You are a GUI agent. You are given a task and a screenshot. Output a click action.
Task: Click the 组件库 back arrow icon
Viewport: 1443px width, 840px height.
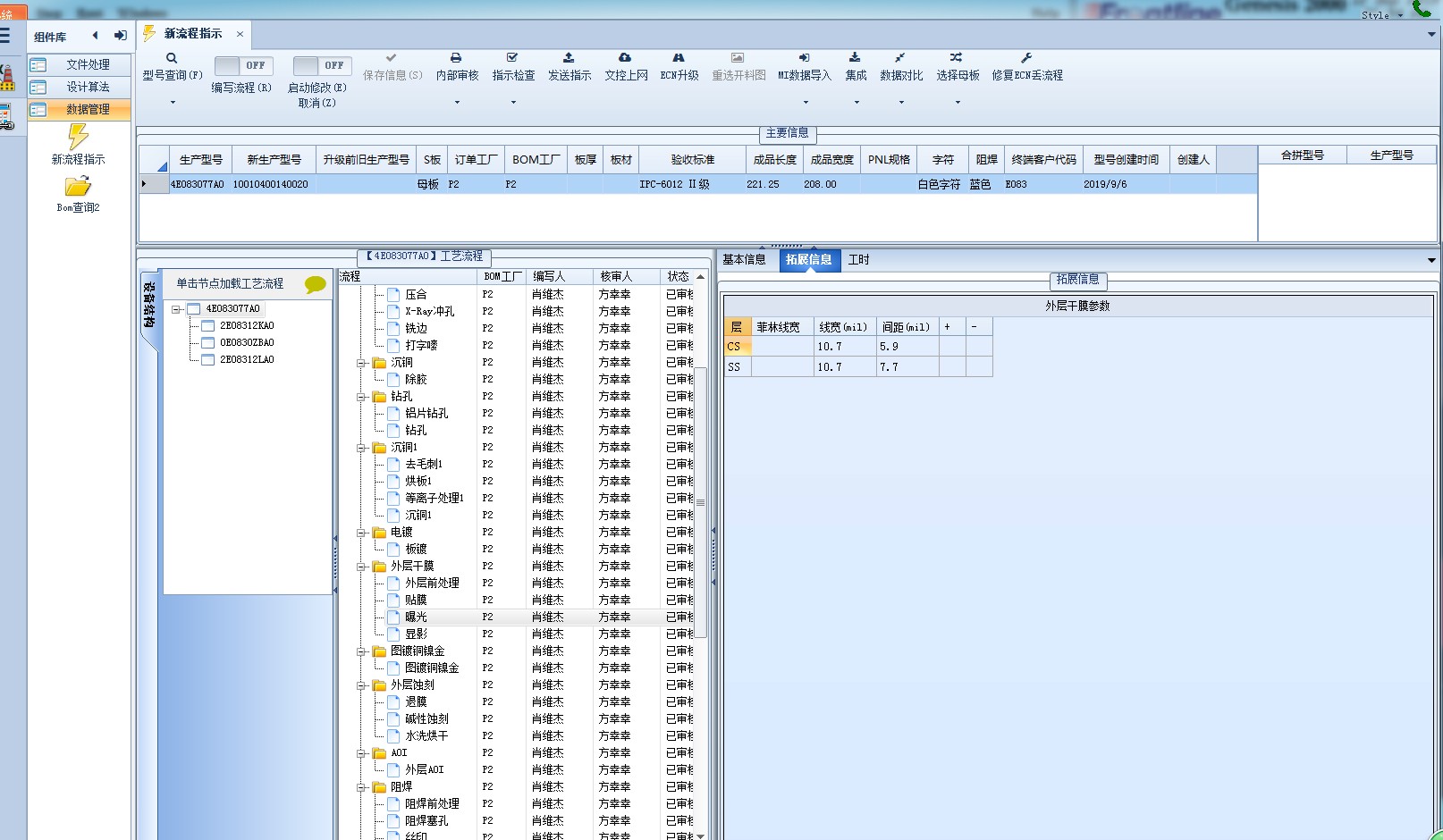(x=95, y=36)
